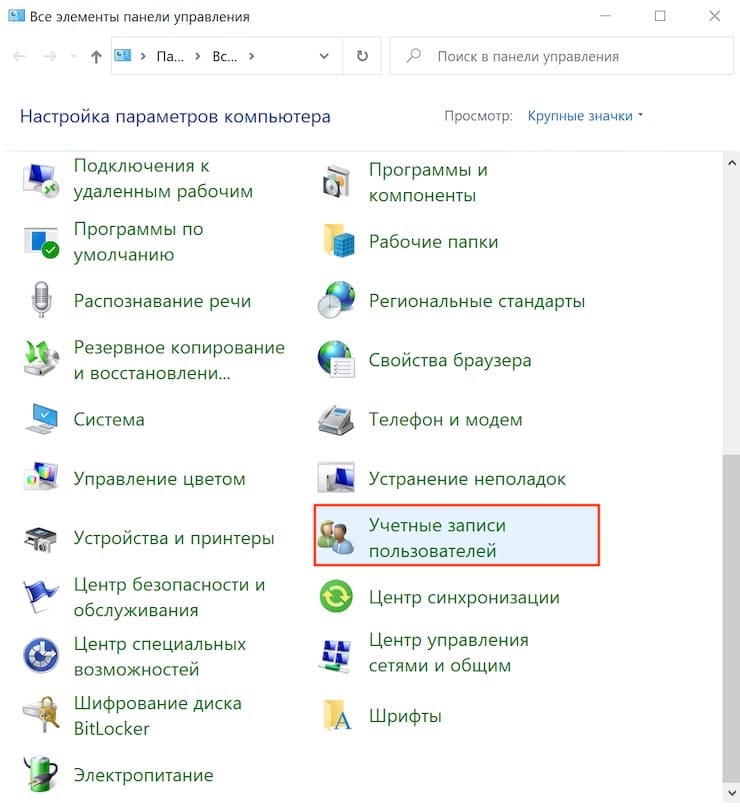
Task: Click the vertical scrollbar thumb
Action: pos(731,619)
